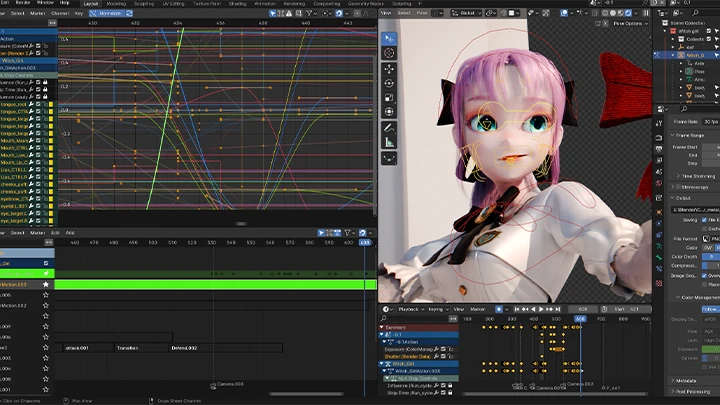Open the View Layer properties tab

[659, 160]
